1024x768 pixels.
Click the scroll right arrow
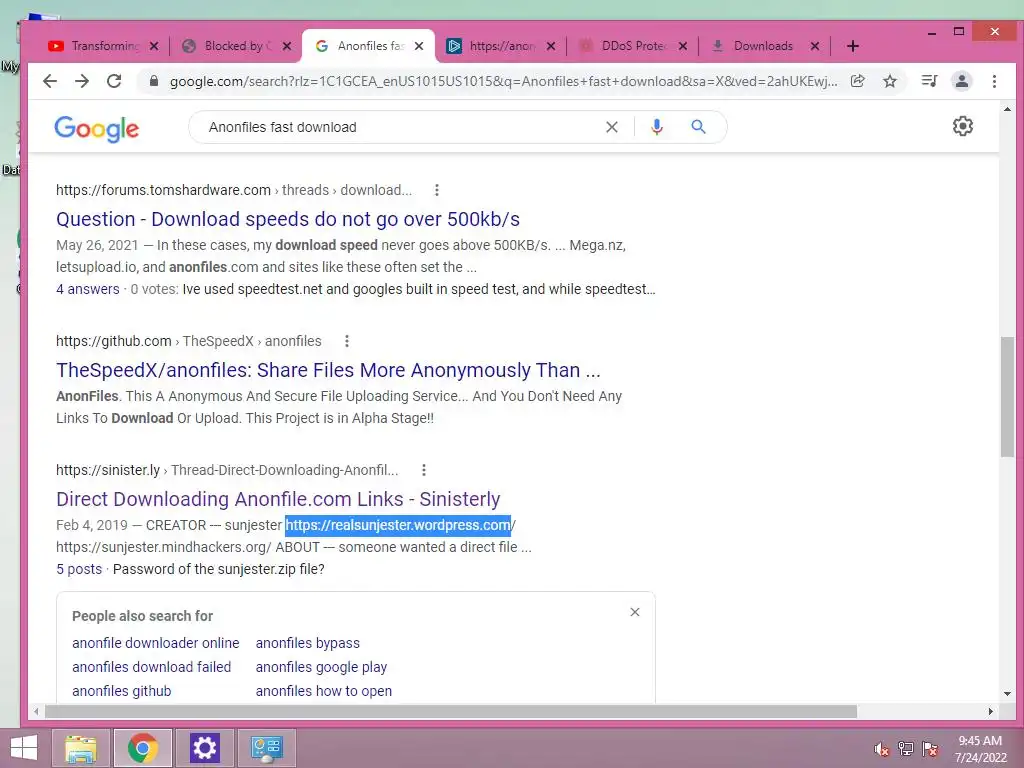[x=991, y=711]
